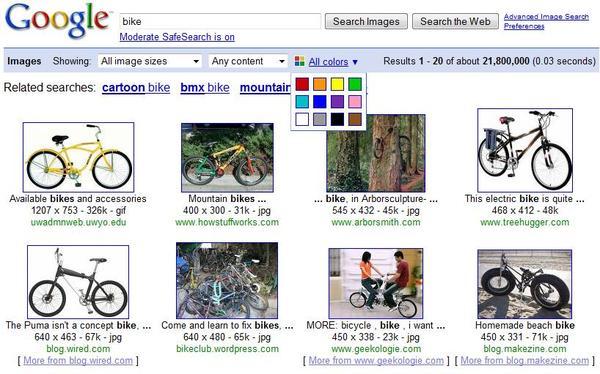
Task: Click the Search the Web button
Action: [455, 21]
